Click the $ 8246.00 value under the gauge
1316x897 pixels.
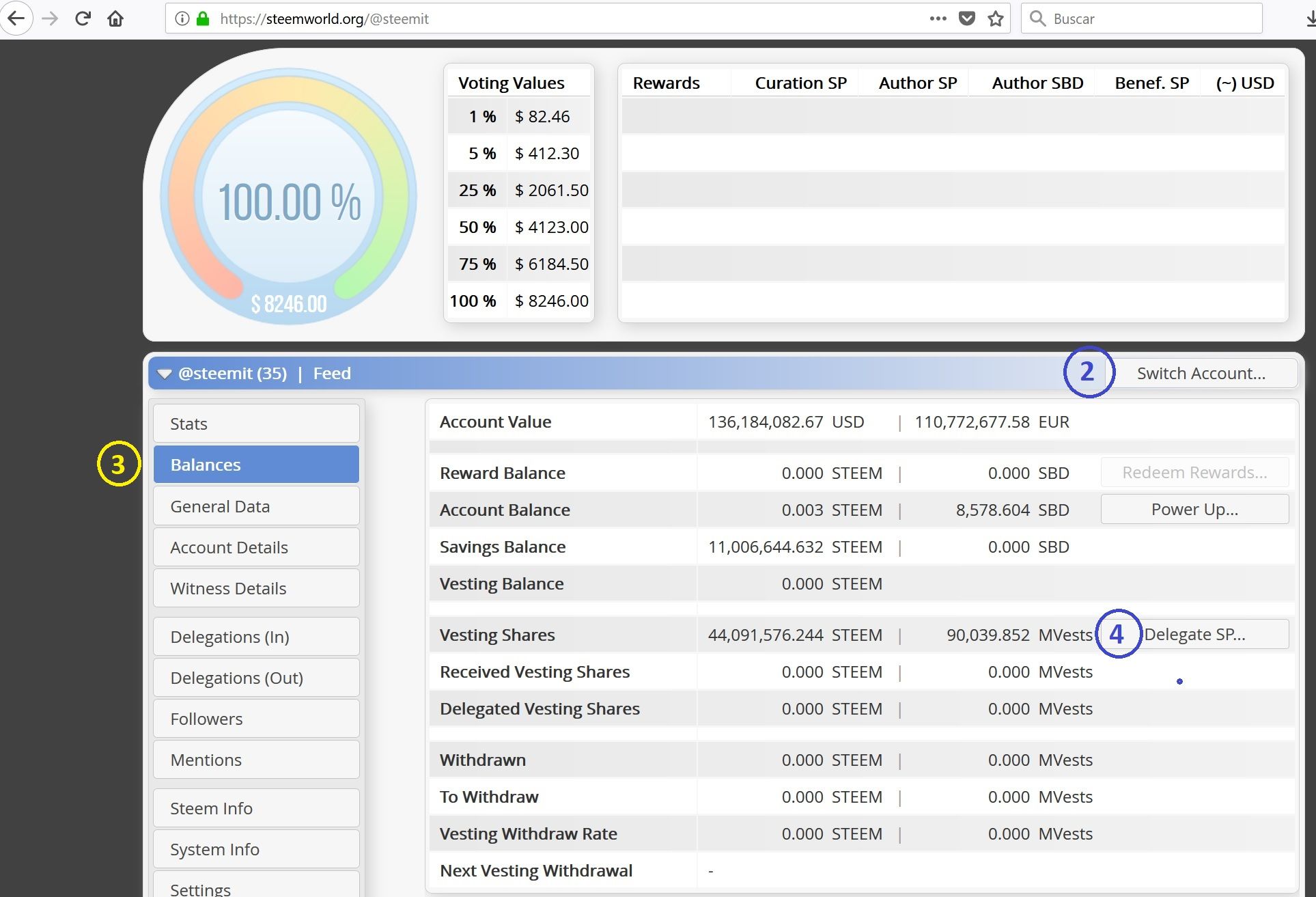click(x=289, y=304)
